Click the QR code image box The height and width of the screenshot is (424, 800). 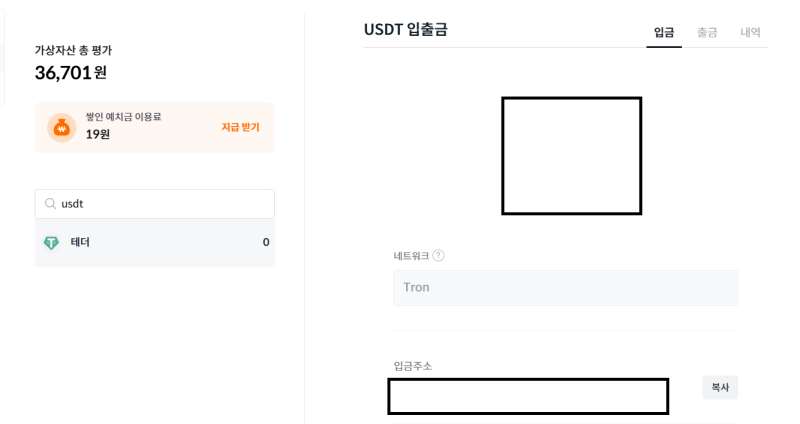click(x=571, y=156)
